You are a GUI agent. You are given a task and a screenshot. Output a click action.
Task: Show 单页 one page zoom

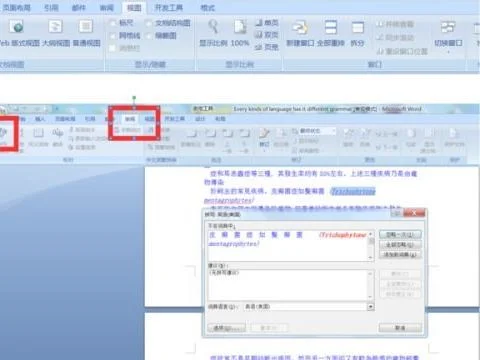tap(267, 23)
